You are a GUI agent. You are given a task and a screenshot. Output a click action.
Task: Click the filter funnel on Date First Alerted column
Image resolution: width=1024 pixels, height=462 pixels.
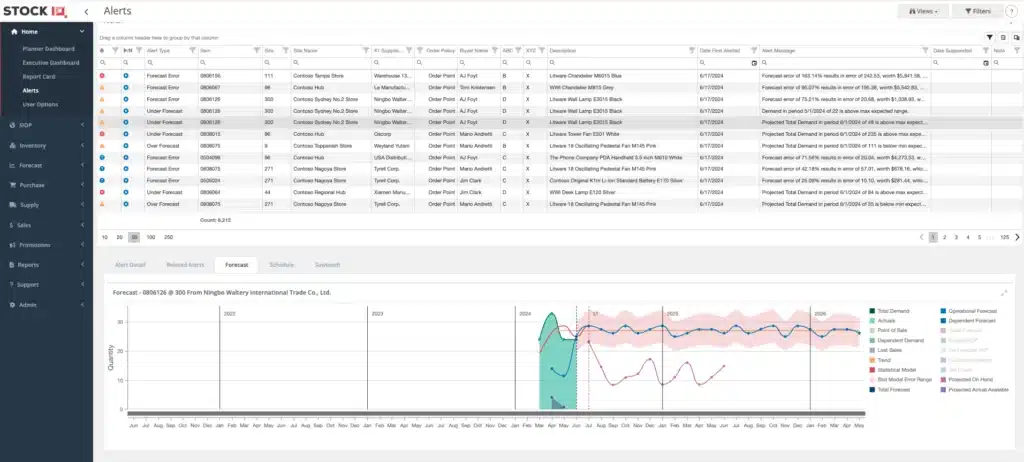(x=754, y=50)
